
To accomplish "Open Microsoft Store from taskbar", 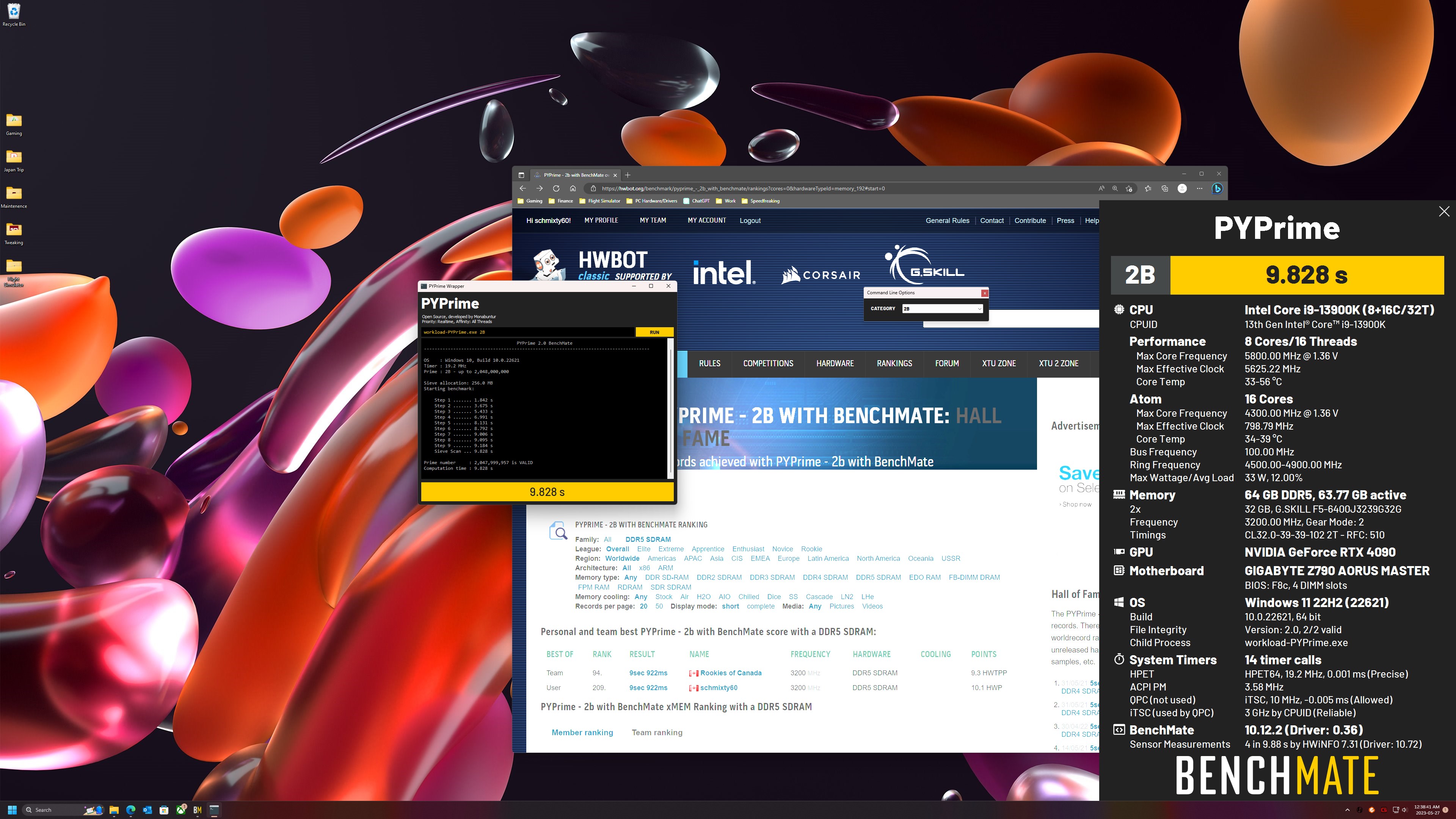I will (x=164, y=810).
